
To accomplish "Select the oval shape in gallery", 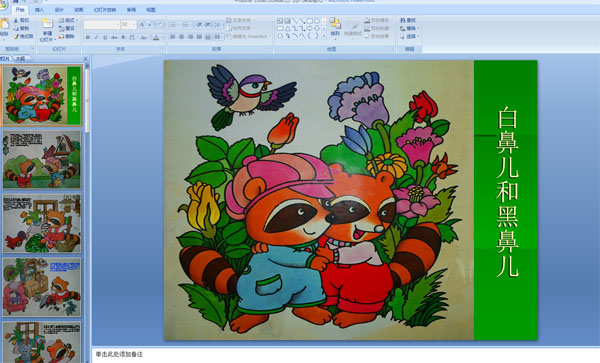I will tap(317, 21).
